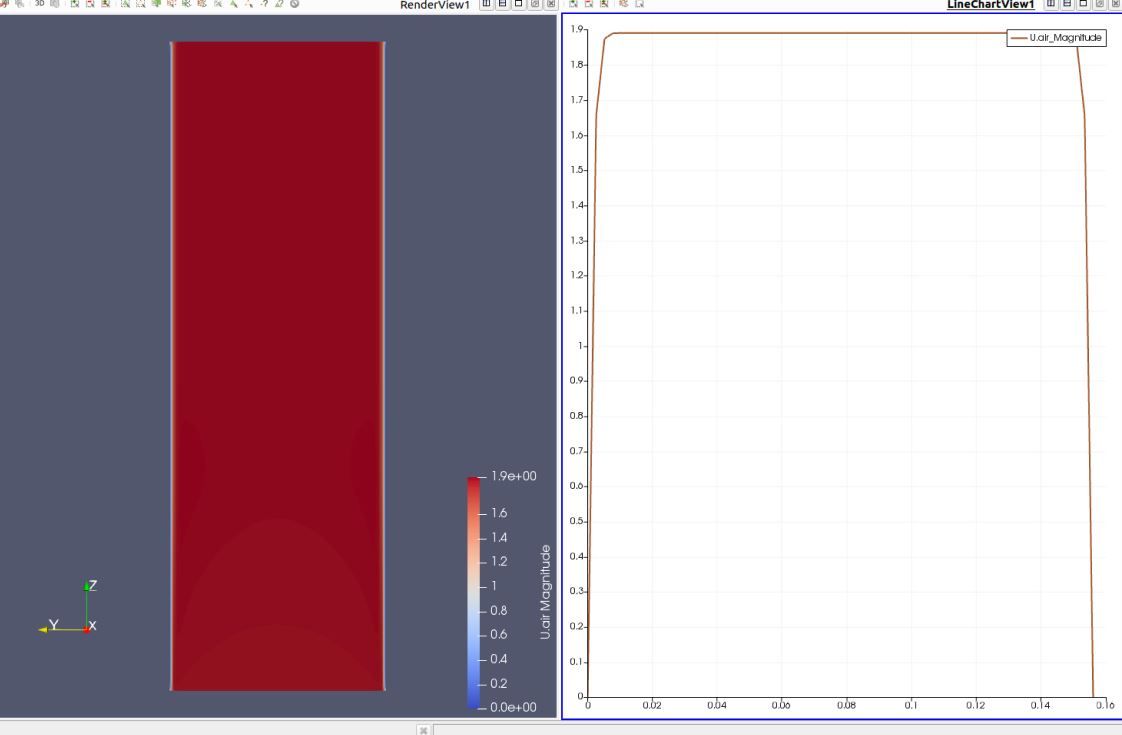Clear selection with the gray circle icon
Screen dimensions: 1122x735
295,4
